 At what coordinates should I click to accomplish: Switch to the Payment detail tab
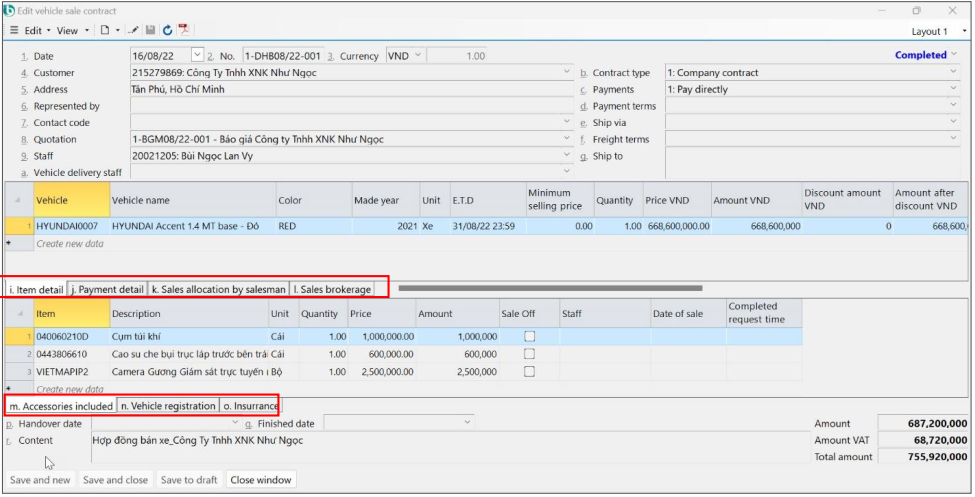[107, 290]
